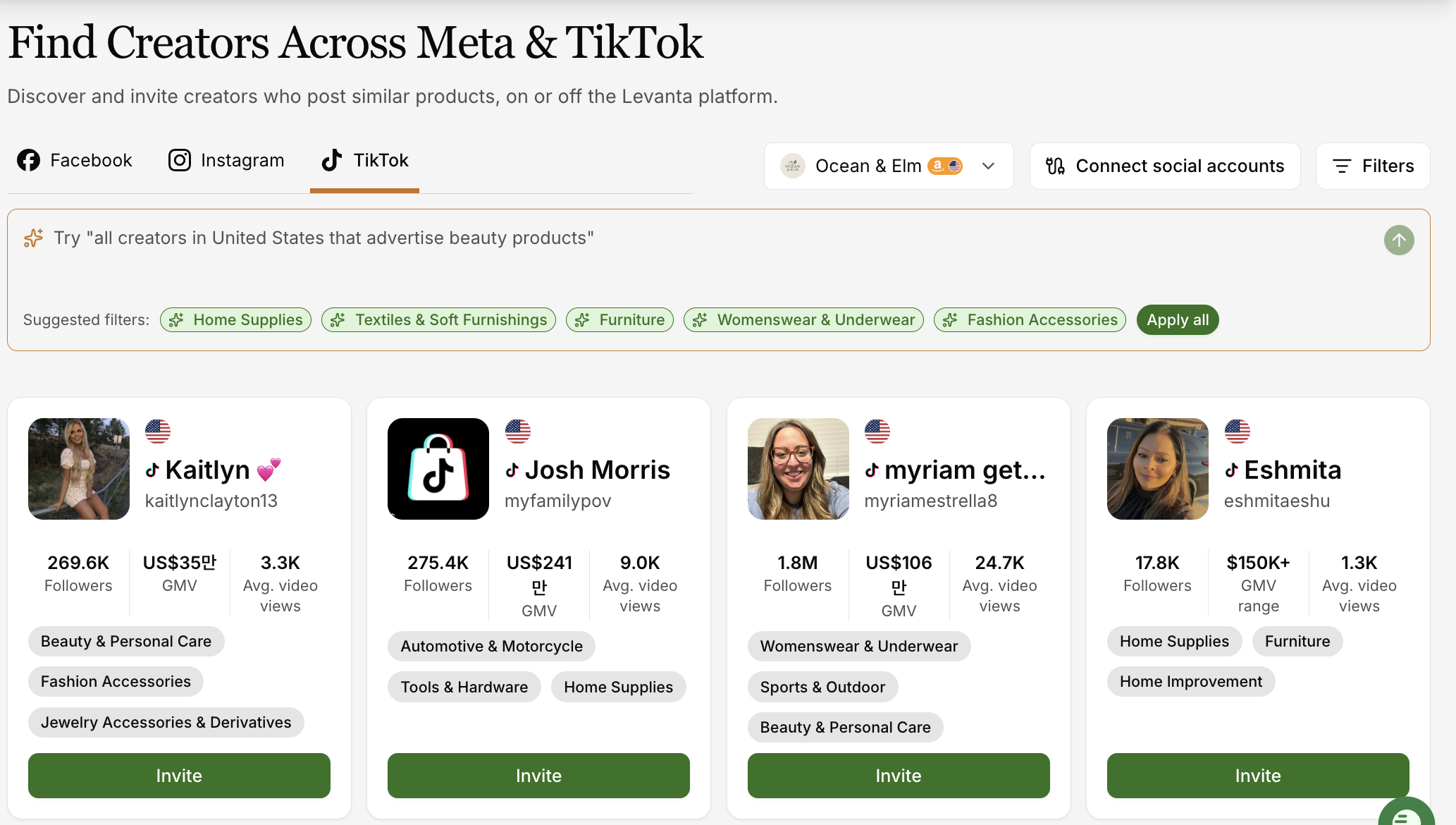Click the Connect social accounts link icon

pos(1055,166)
